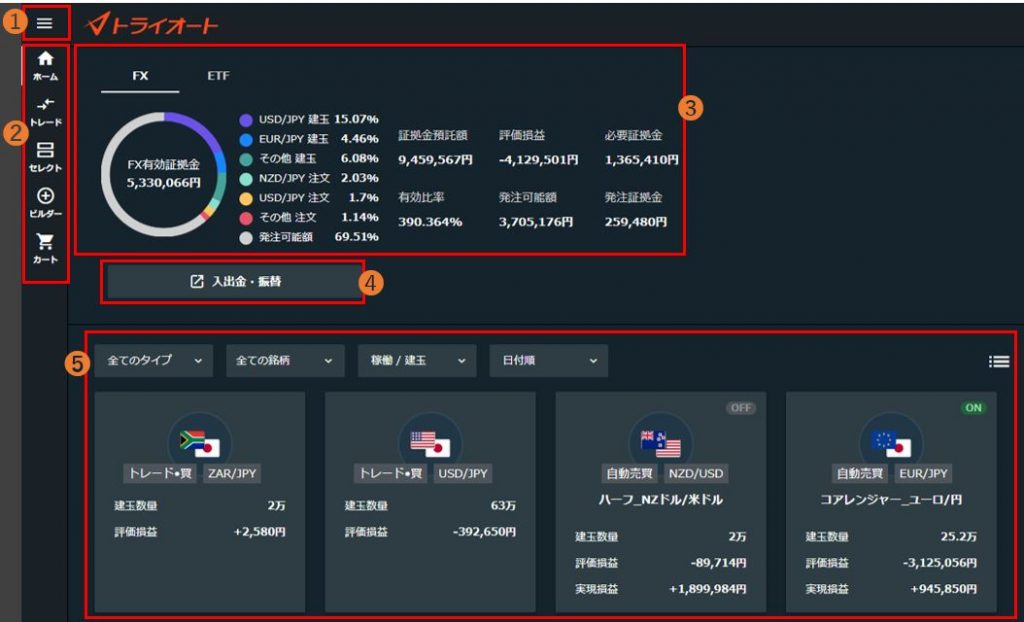This screenshot has width=1024, height=622.
Task: Click the -392,650円 loss on USD/JPY card
Action: pos(484,532)
